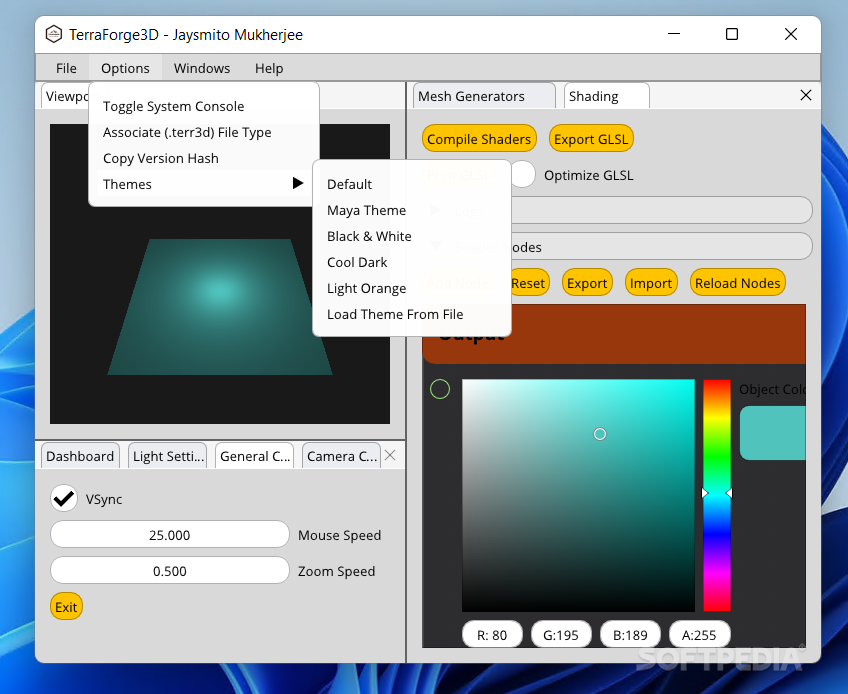The image size is (848, 694).
Task: Open the Camera C... tab
Action: pyautogui.click(x=342, y=456)
